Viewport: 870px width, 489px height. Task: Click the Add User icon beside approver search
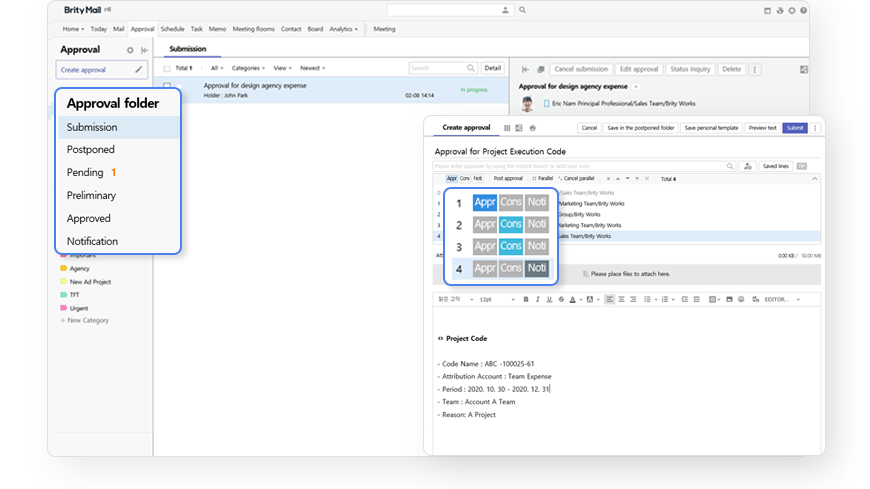[x=747, y=166]
